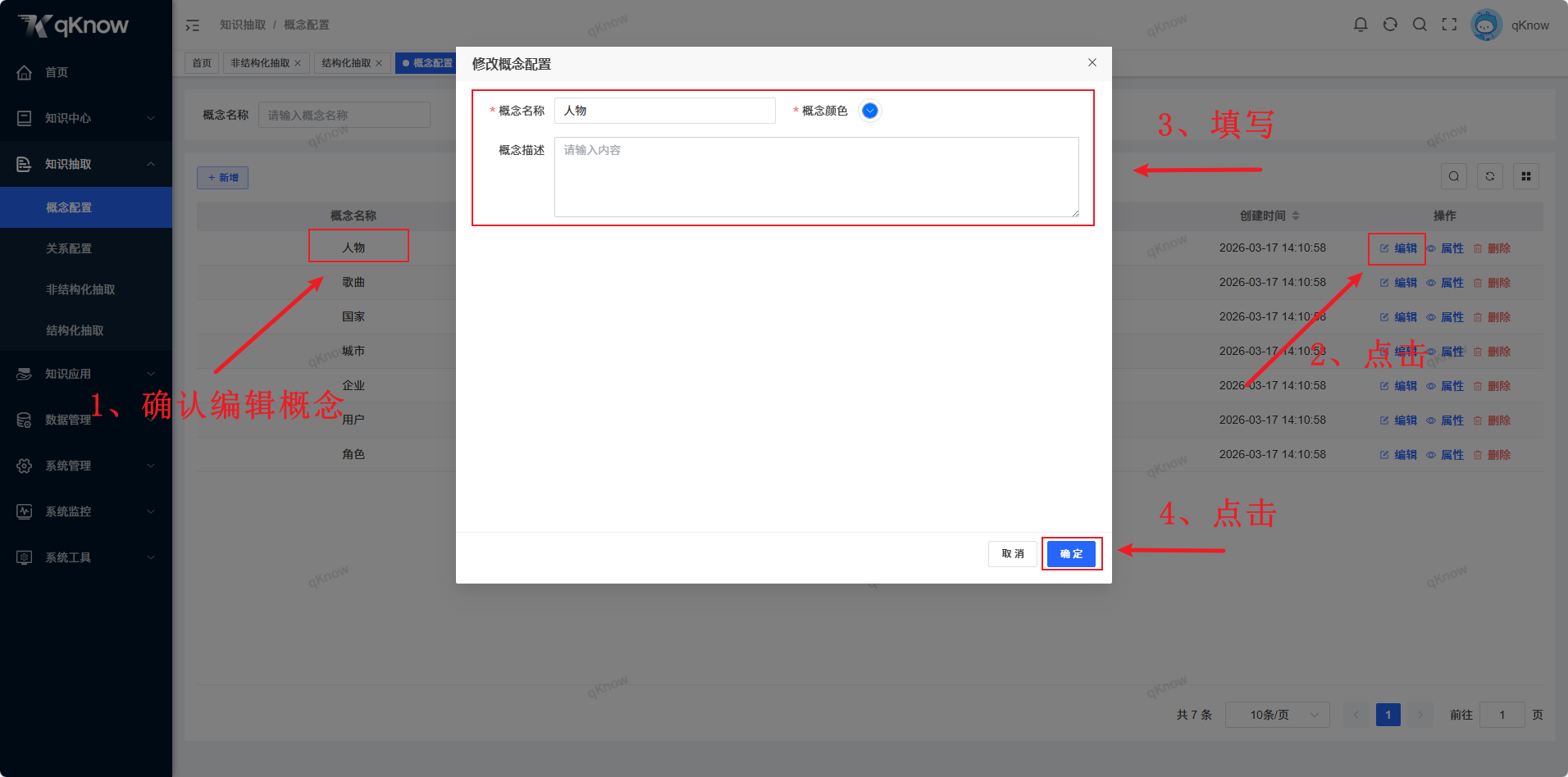1568x777 pixels.
Task: Click the 概念名称 search field
Action: pos(344,116)
